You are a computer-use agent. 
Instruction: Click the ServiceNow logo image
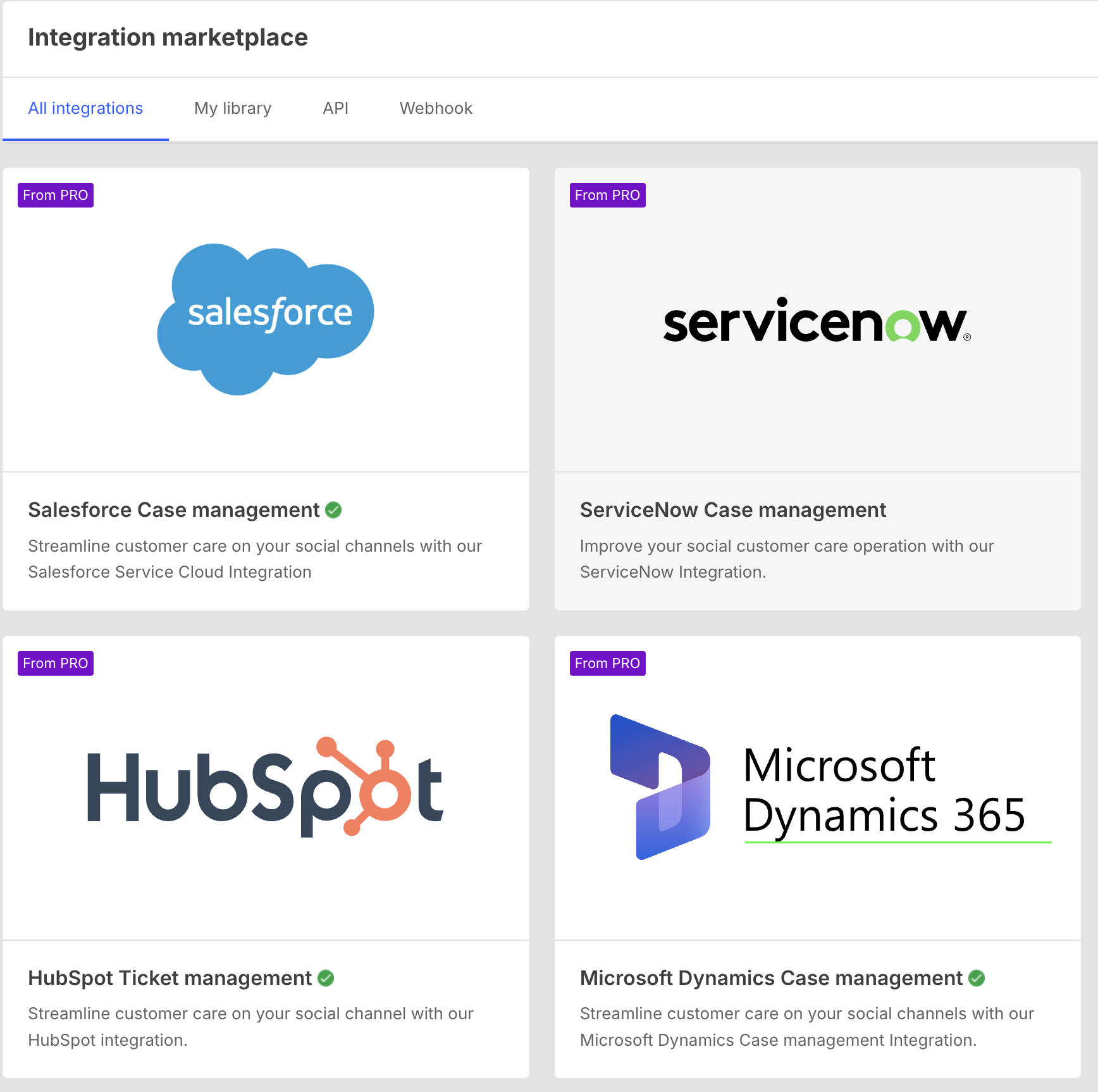pyautogui.click(x=817, y=320)
